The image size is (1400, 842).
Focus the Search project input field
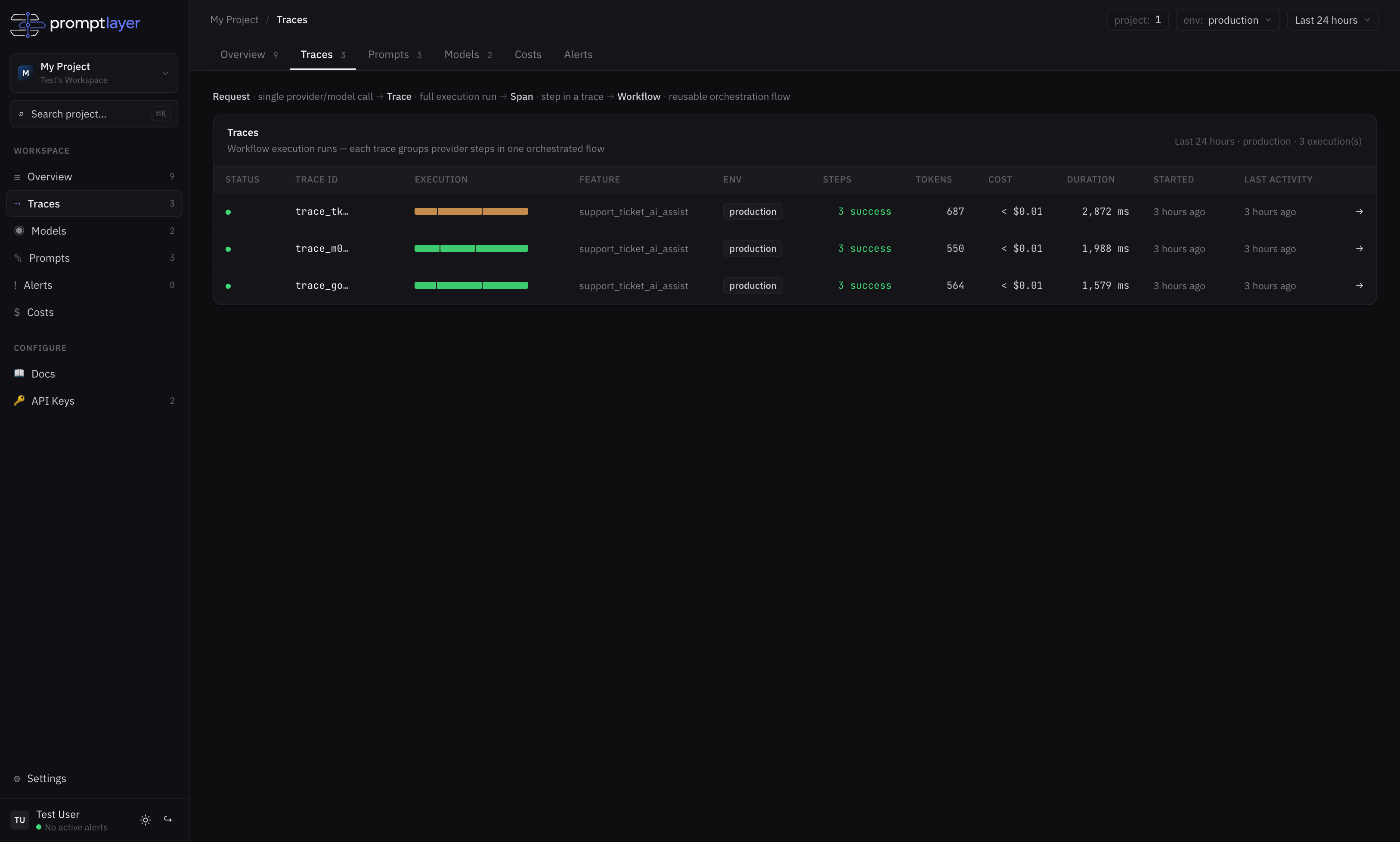[x=94, y=114]
